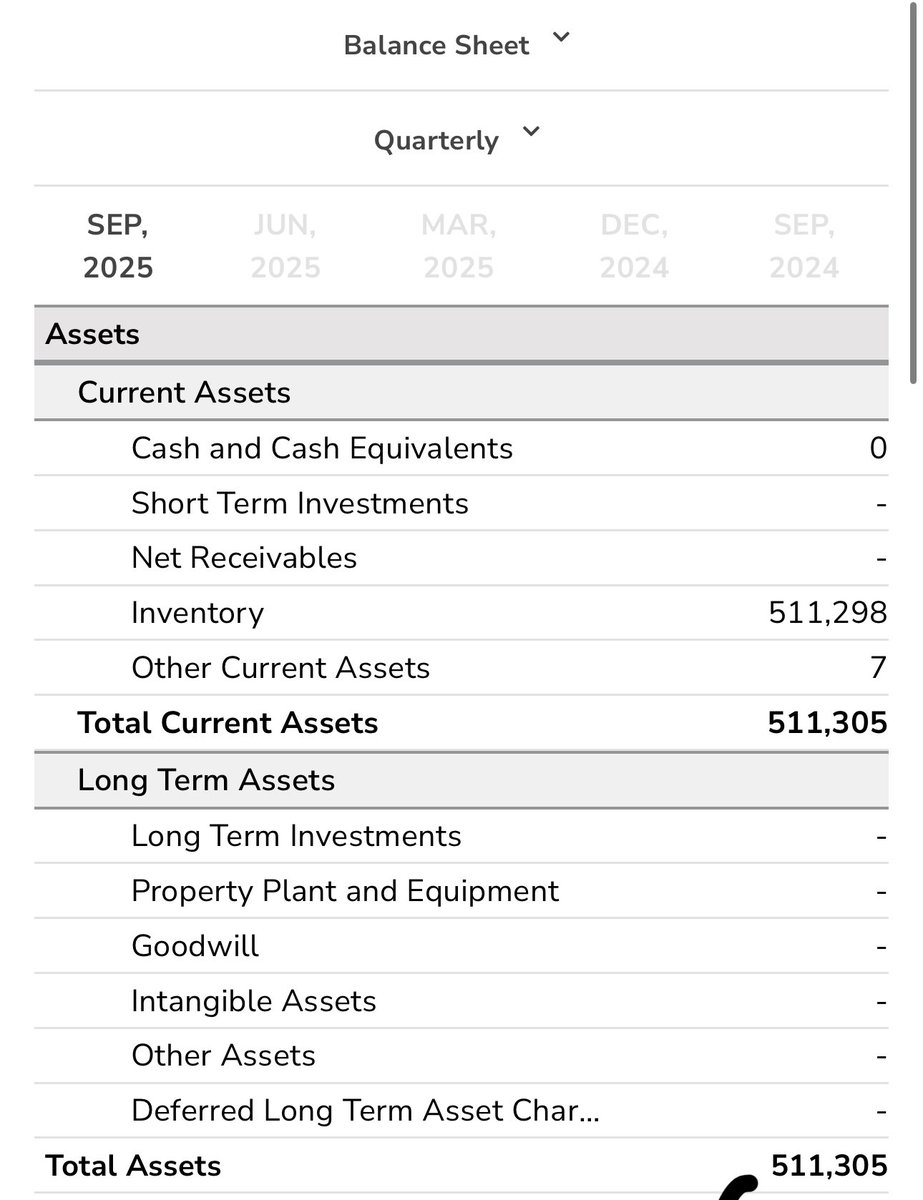Viewport: 923px width, 1200px height.
Task: Click the Long Term Assets subsection header
Action: tap(461, 780)
